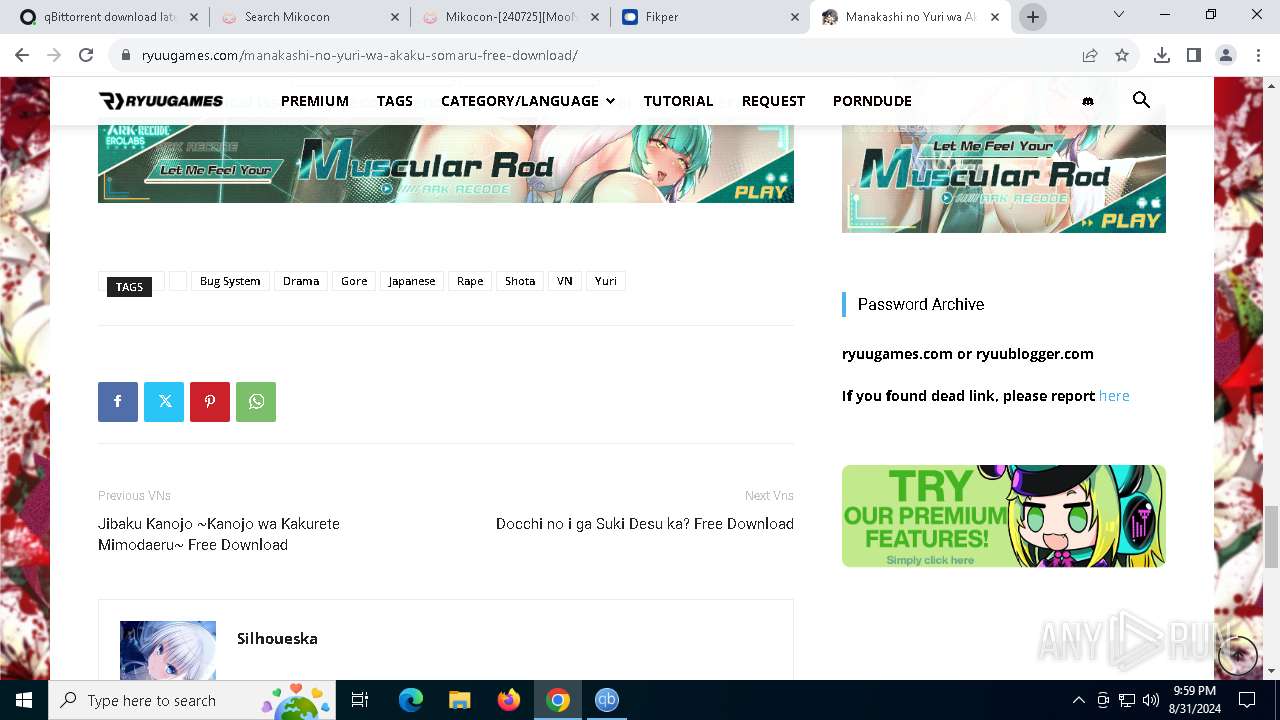Open the taskbar clock showing 9:59 PM
The image size is (1280, 720).
pyautogui.click(x=1194, y=700)
